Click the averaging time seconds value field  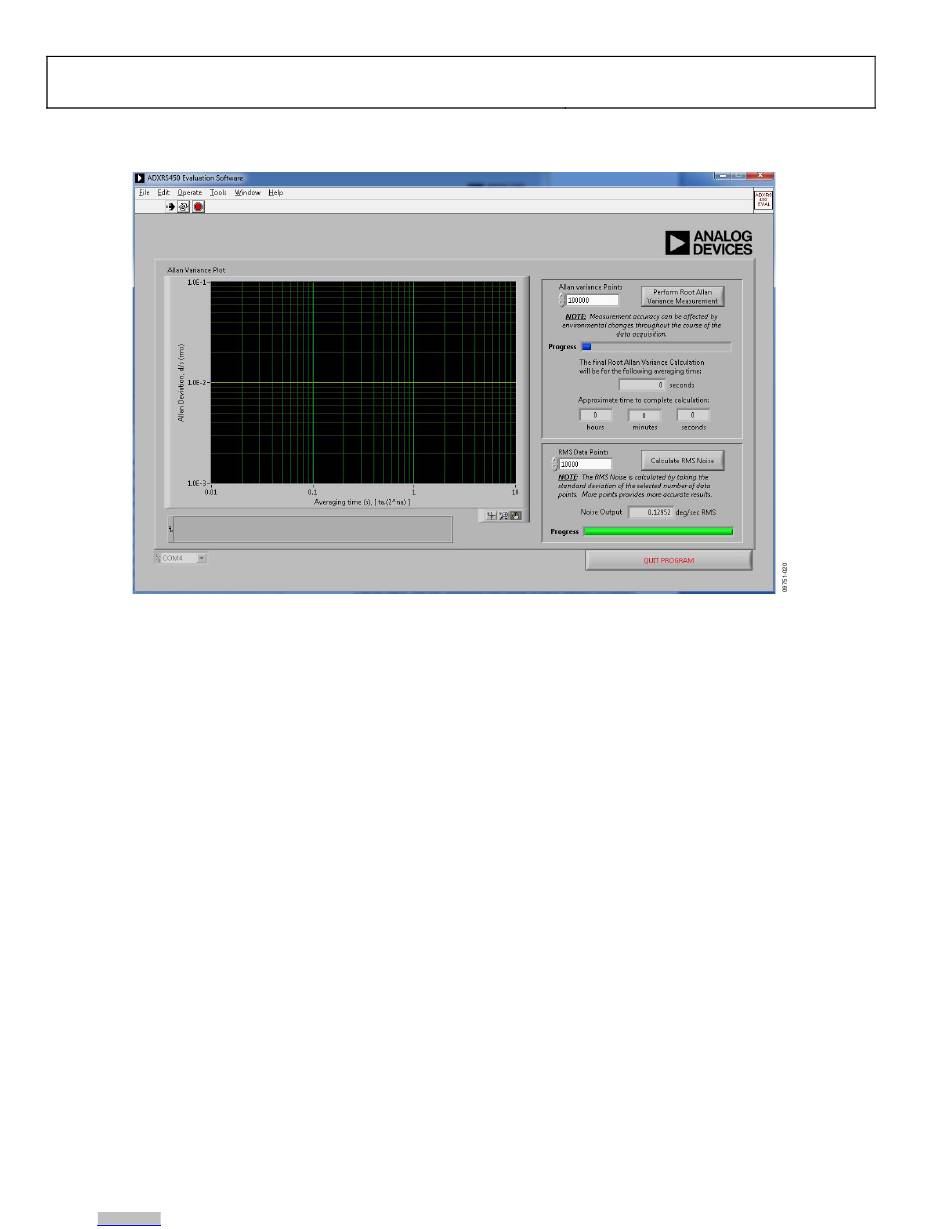[642, 384]
